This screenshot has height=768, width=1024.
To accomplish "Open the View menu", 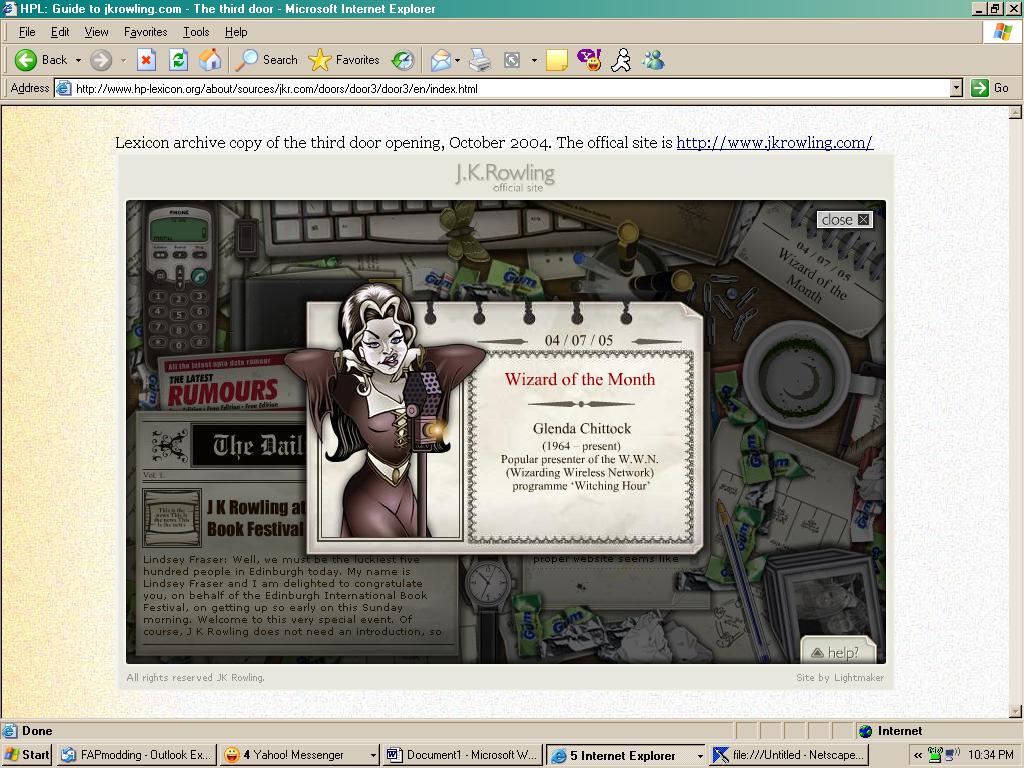I will (x=96, y=32).
